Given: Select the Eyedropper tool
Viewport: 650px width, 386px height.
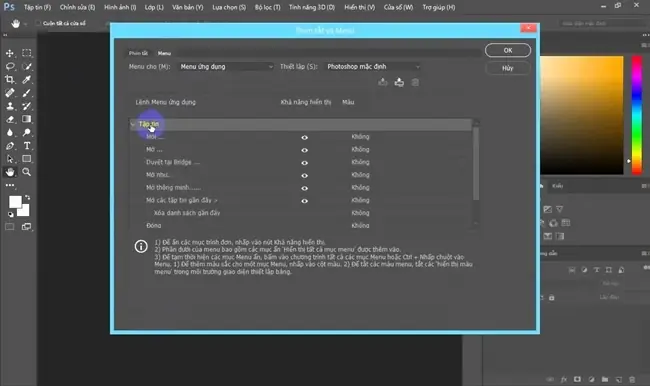Looking at the screenshot, I should tap(27, 80).
